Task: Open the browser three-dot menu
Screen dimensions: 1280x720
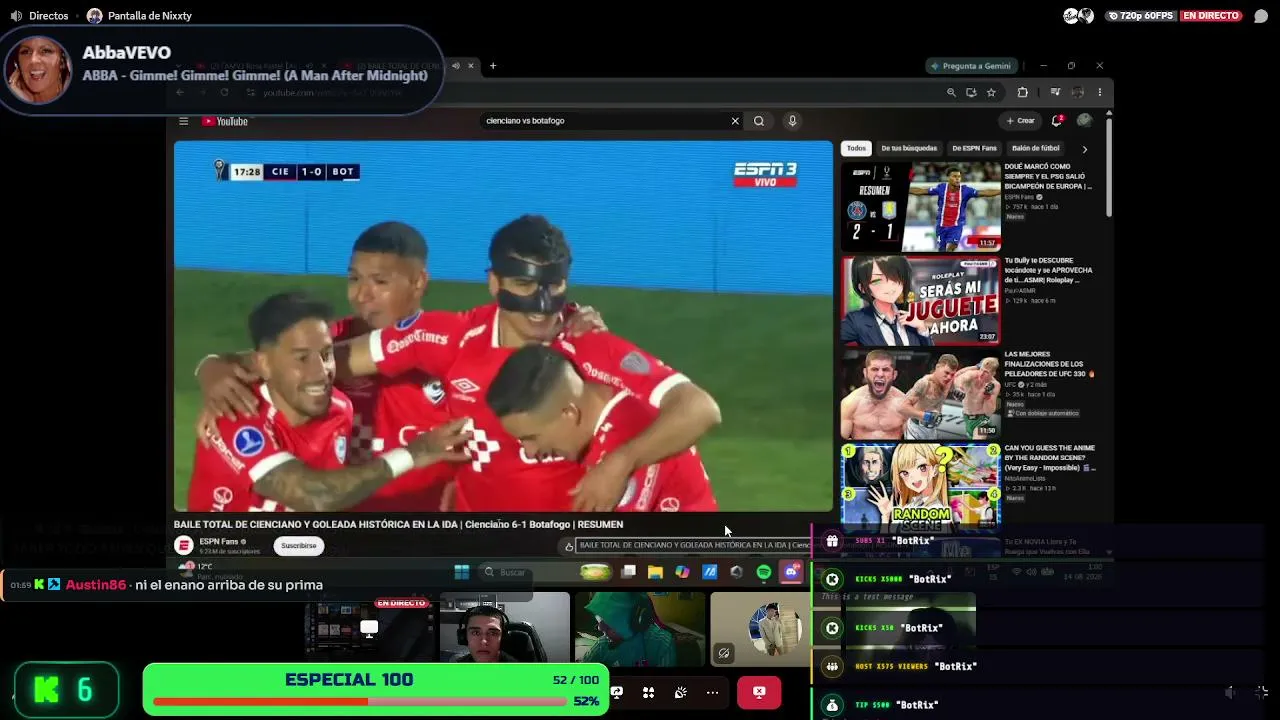Action: click(x=1100, y=93)
